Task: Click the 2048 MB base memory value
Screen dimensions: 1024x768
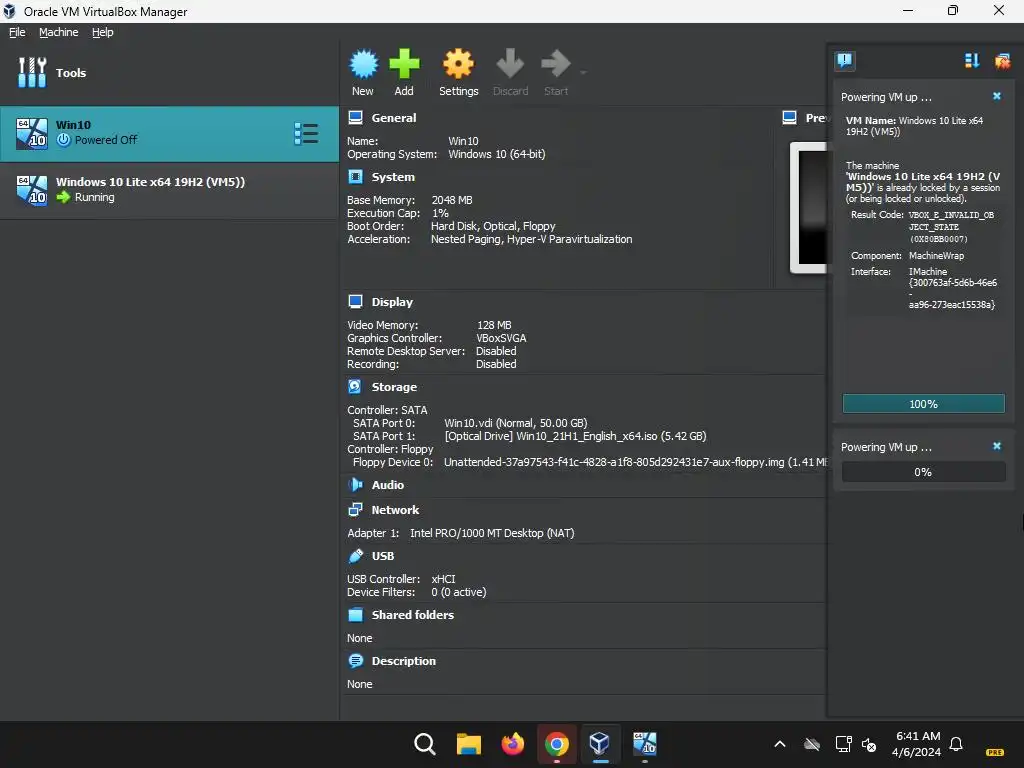Action: [451, 200]
